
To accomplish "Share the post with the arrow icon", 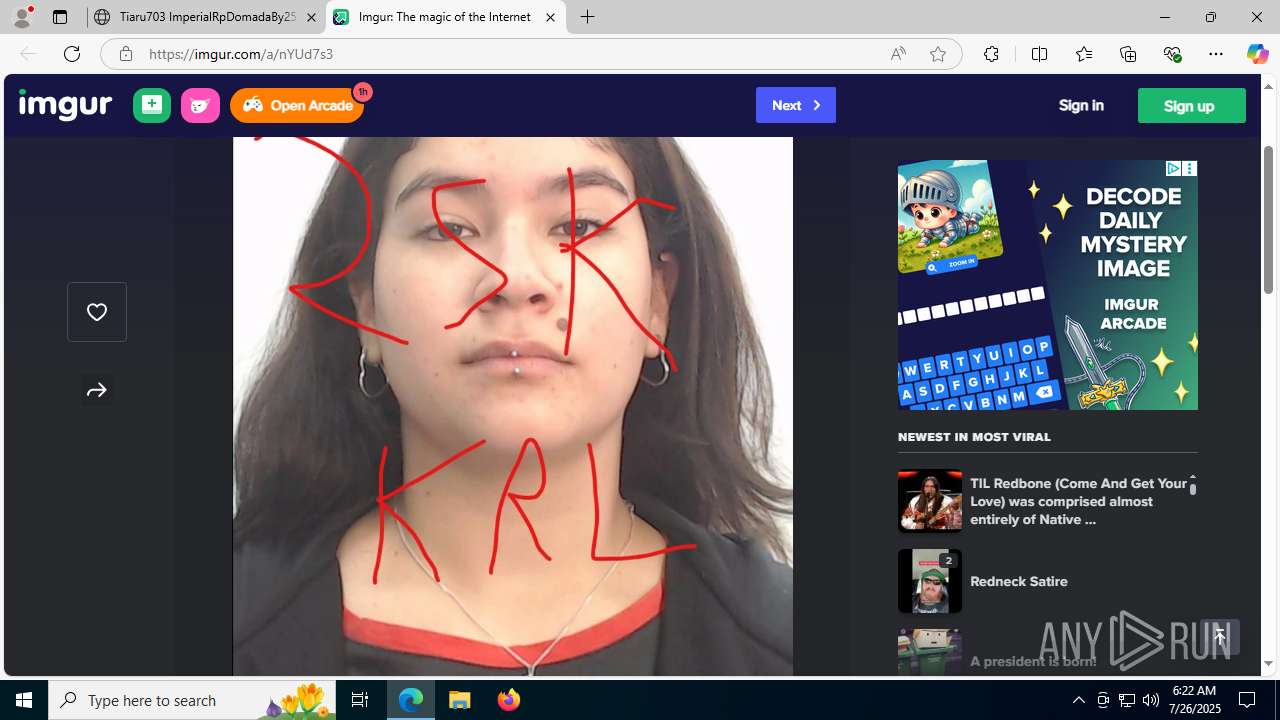I will [x=97, y=391].
